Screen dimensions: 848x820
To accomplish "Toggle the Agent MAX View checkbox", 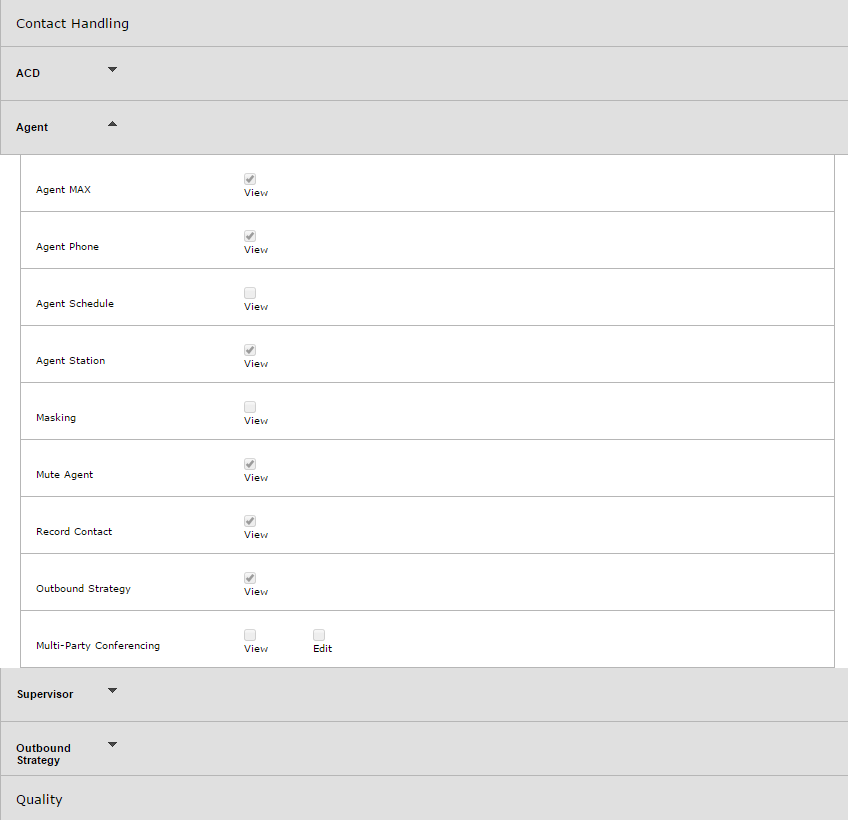I will coord(250,179).
